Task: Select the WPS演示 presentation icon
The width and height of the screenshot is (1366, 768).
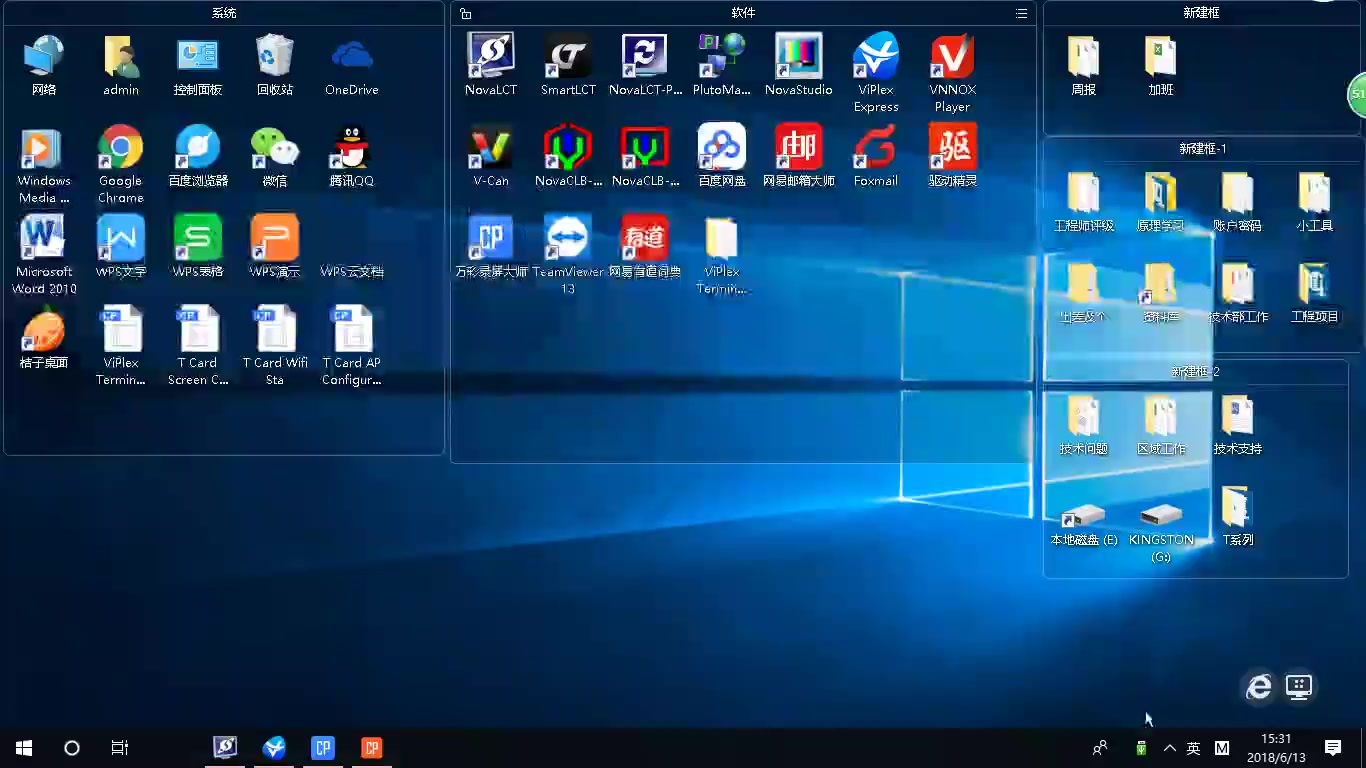Action: tap(274, 246)
